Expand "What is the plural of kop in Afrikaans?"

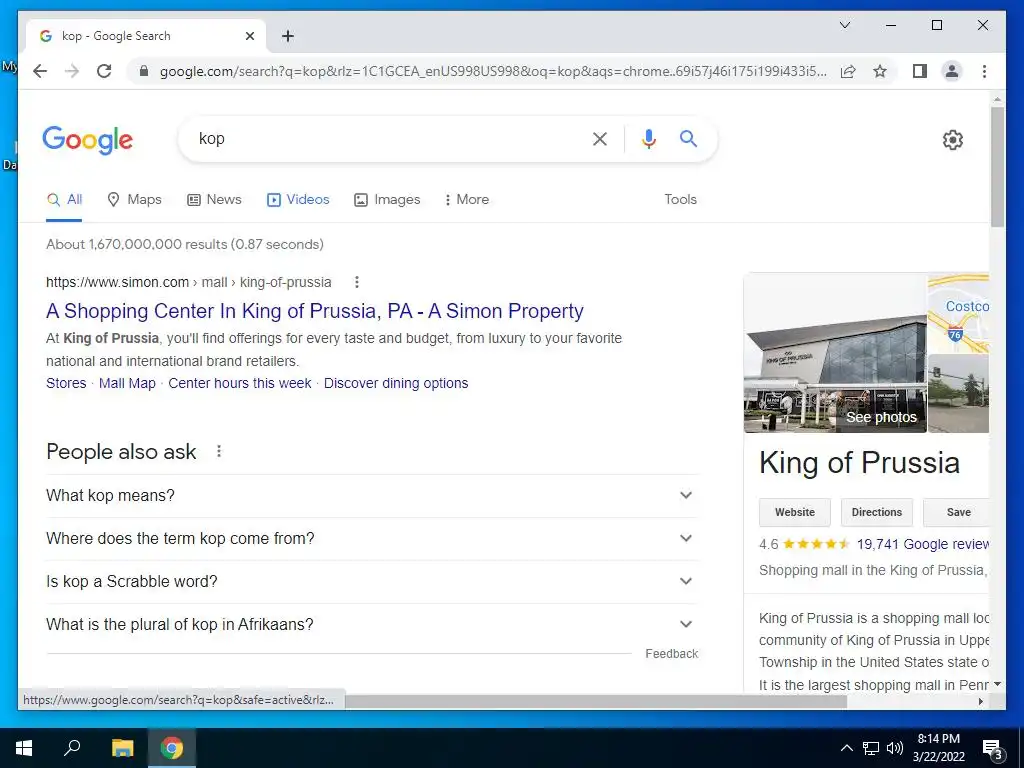click(372, 624)
